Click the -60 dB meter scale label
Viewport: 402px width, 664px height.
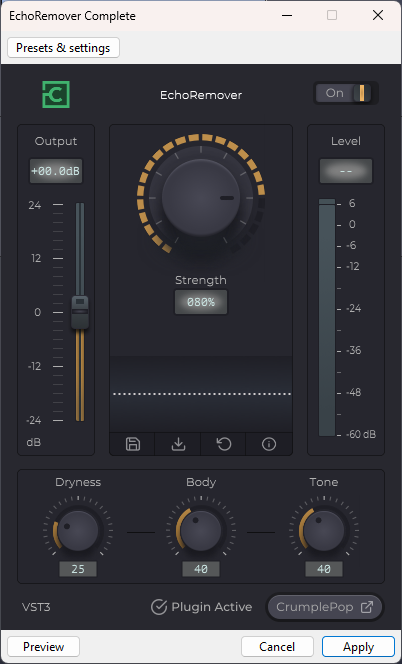point(361,434)
